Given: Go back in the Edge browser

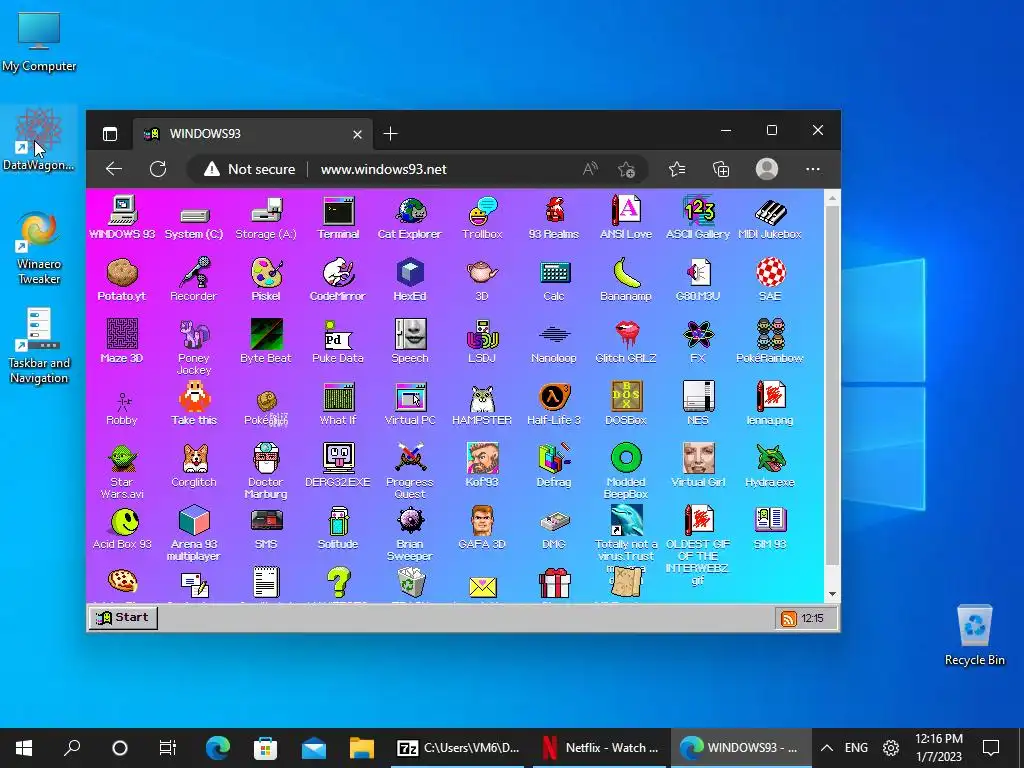Looking at the screenshot, I should [x=114, y=169].
